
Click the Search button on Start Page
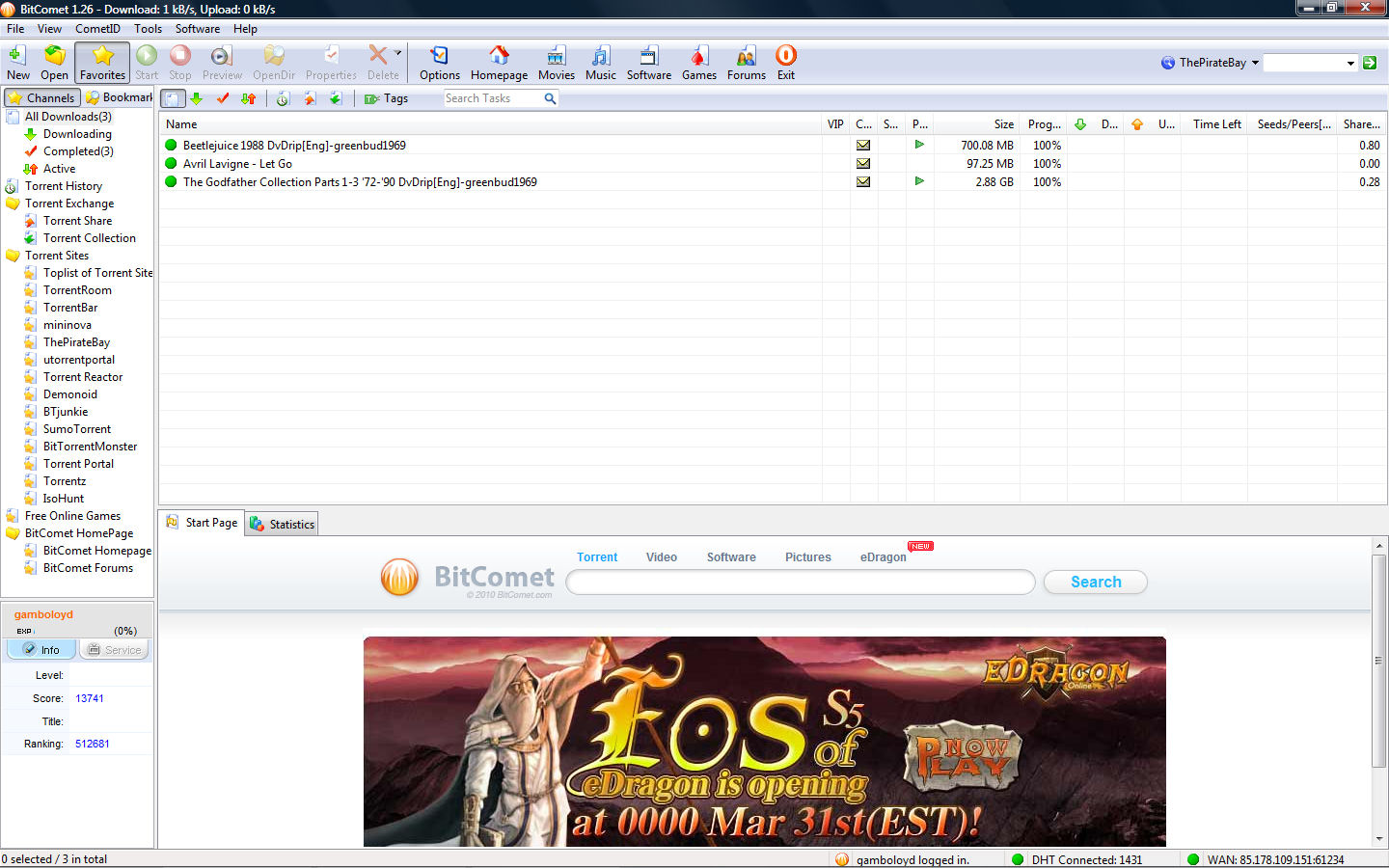click(x=1096, y=582)
